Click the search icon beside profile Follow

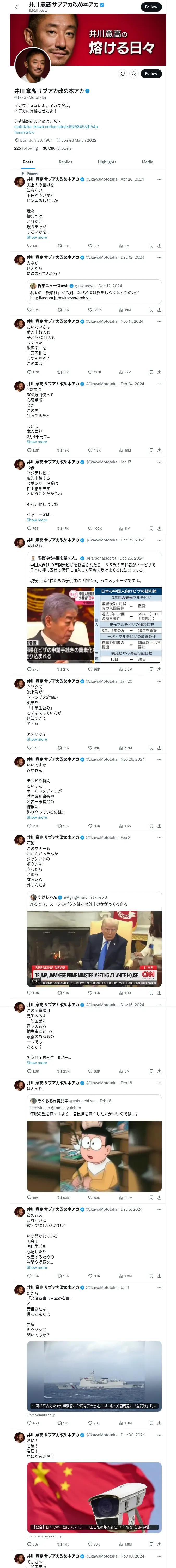[x=133, y=74]
